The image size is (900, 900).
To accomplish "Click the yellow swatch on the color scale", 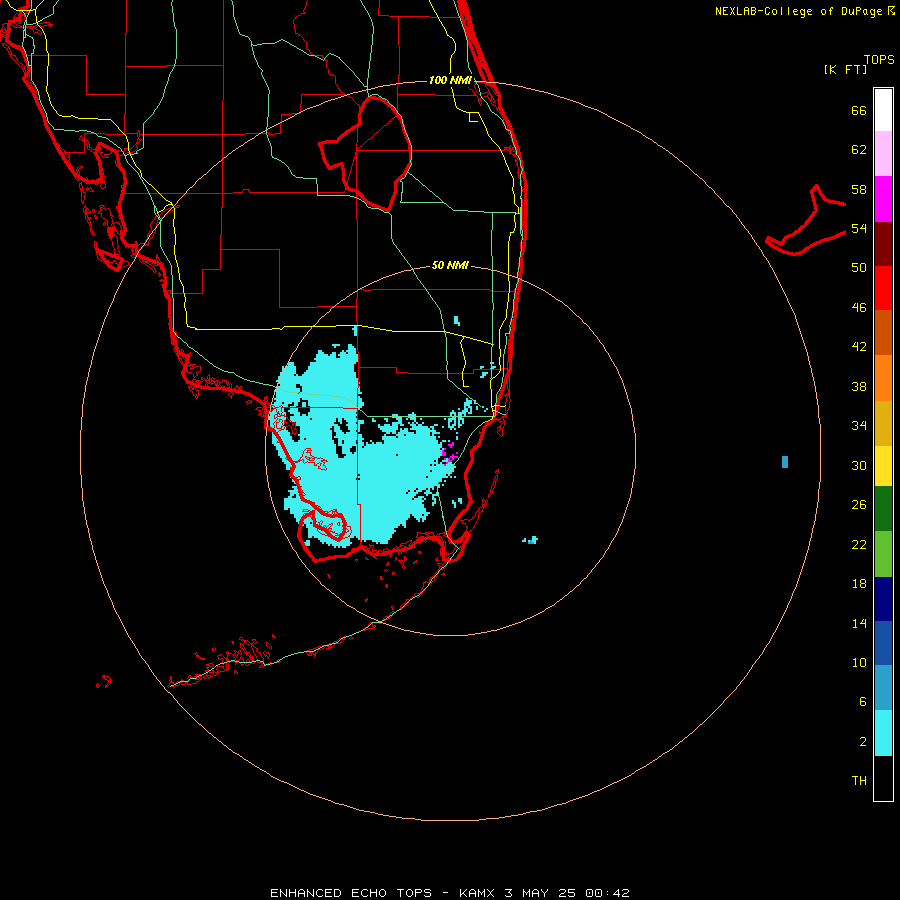I will pos(883,466).
